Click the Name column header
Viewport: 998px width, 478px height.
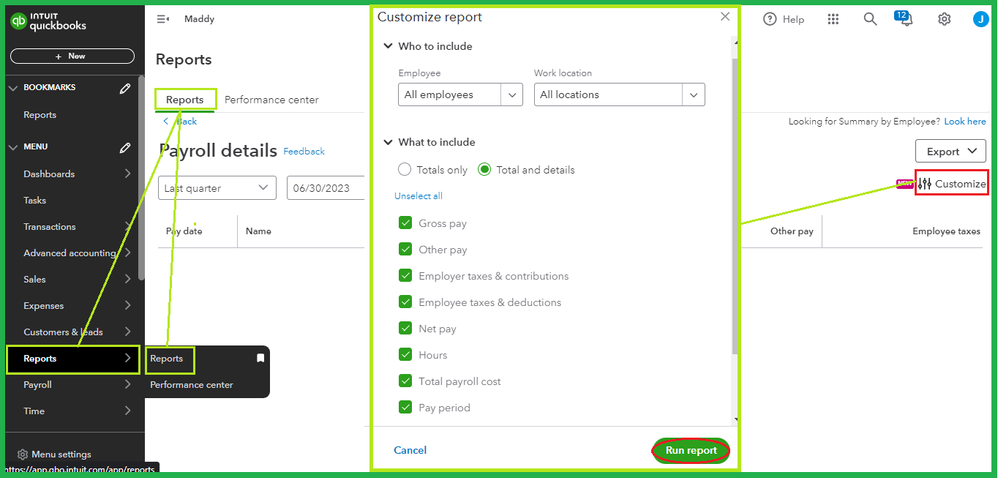pyautogui.click(x=258, y=232)
